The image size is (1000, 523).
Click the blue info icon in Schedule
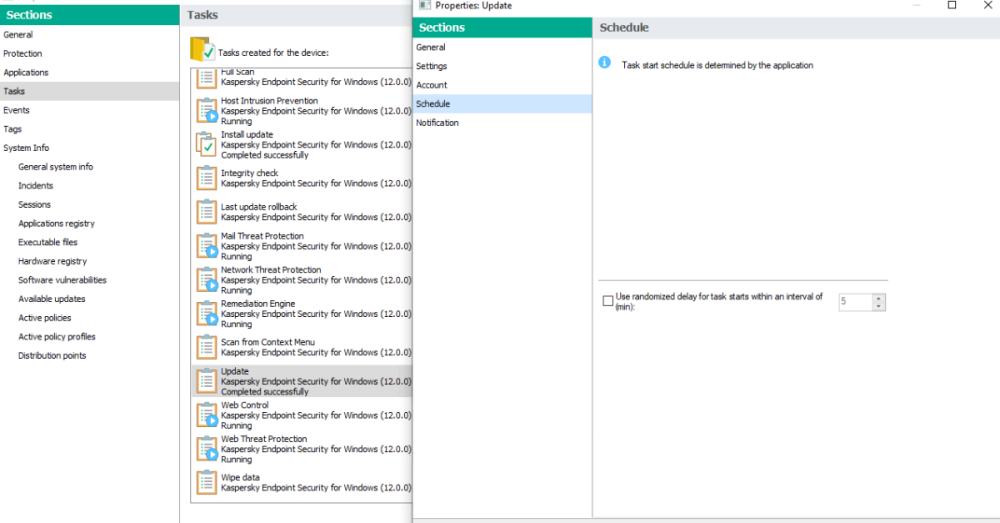click(605, 63)
